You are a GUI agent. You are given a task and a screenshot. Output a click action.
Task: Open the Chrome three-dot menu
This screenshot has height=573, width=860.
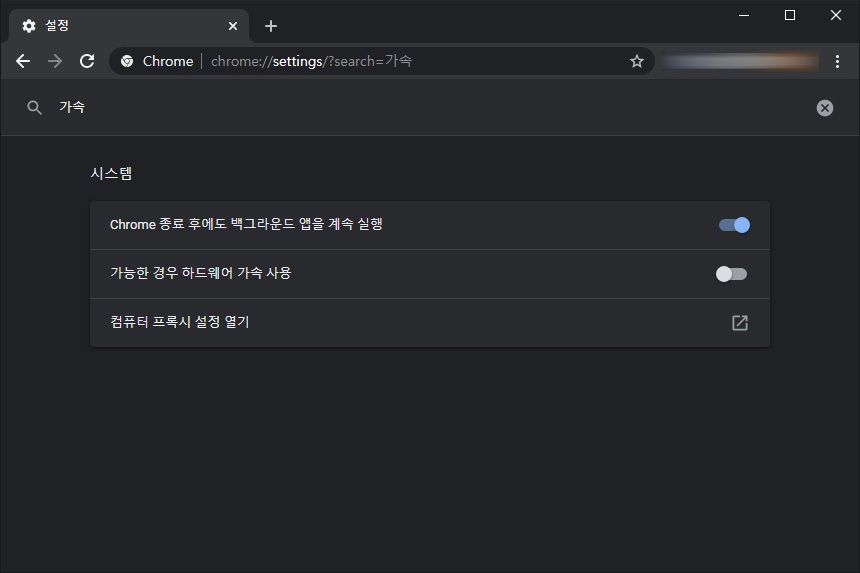coord(837,61)
